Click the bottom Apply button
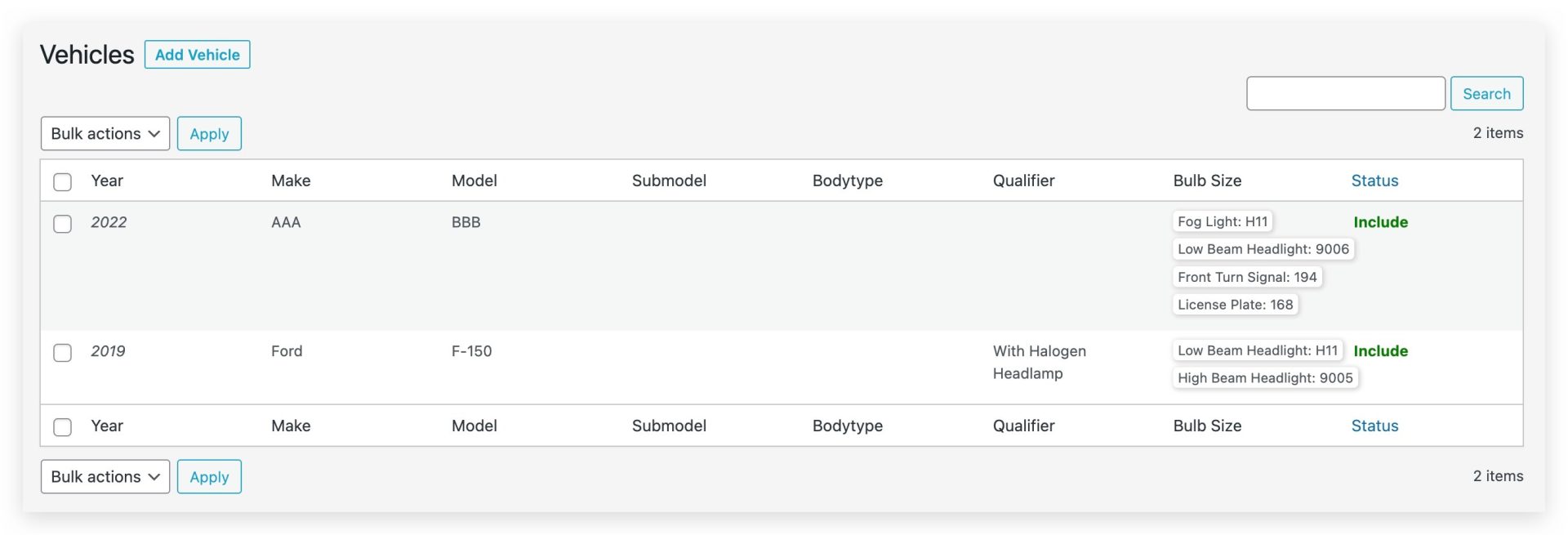 209,477
